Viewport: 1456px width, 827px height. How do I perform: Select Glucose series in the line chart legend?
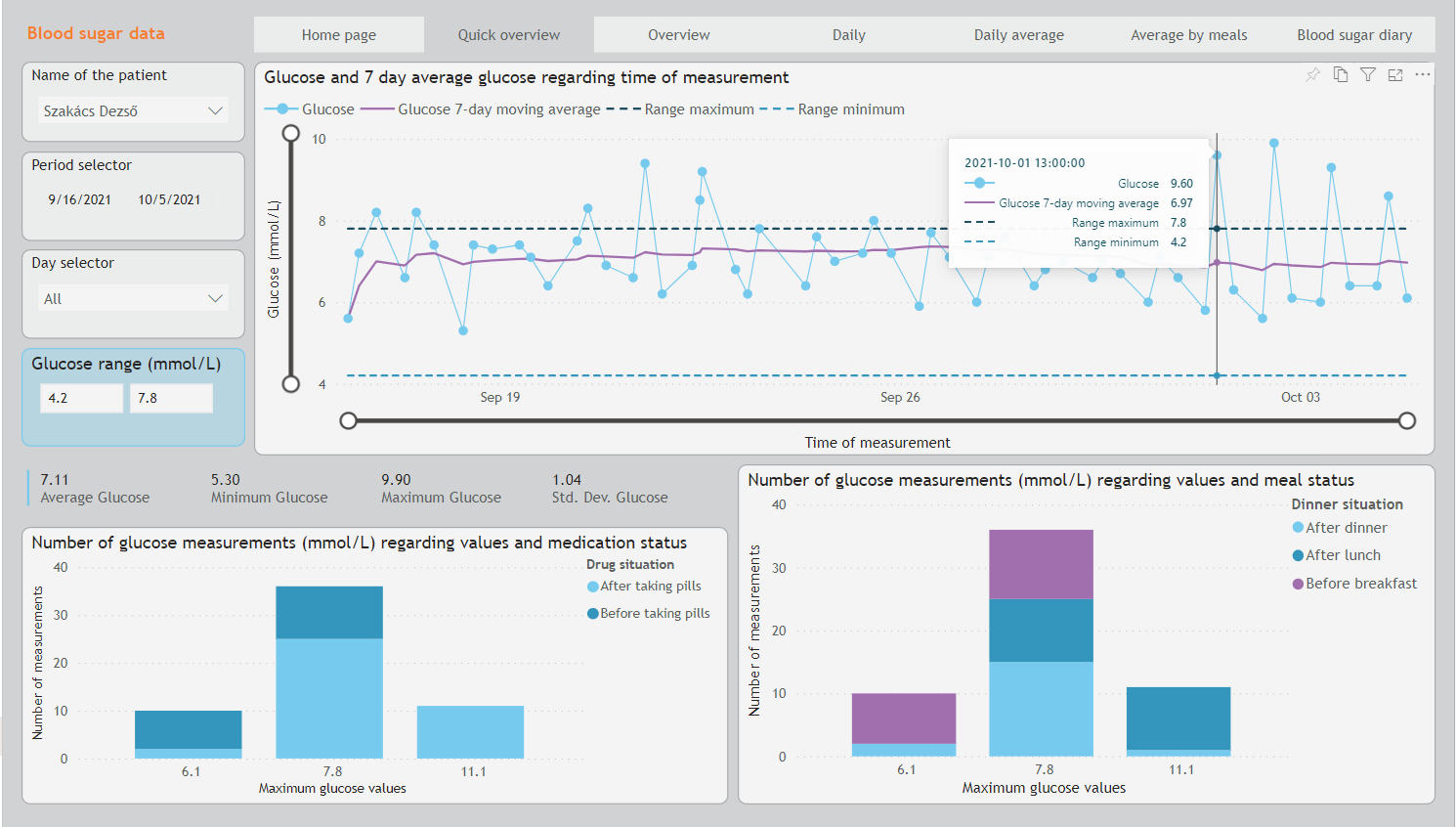click(x=310, y=109)
